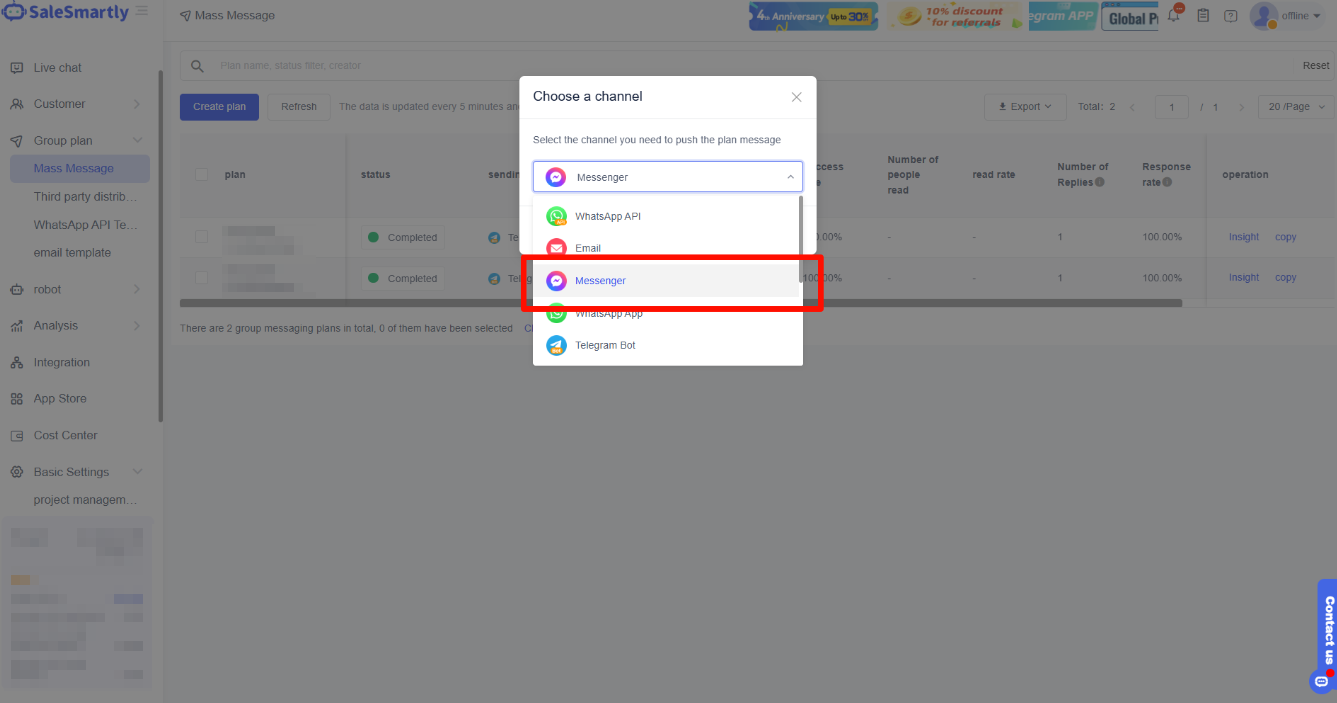
Task: Open email template submenu item
Action: click(72, 253)
